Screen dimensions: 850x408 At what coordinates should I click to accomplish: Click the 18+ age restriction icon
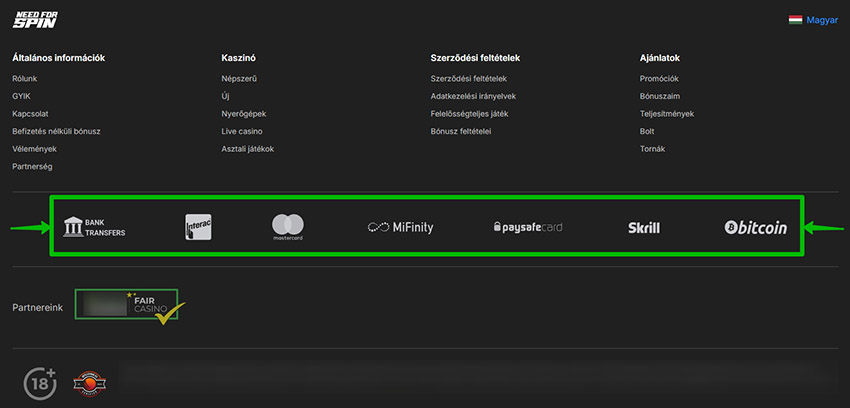pyautogui.click(x=39, y=382)
